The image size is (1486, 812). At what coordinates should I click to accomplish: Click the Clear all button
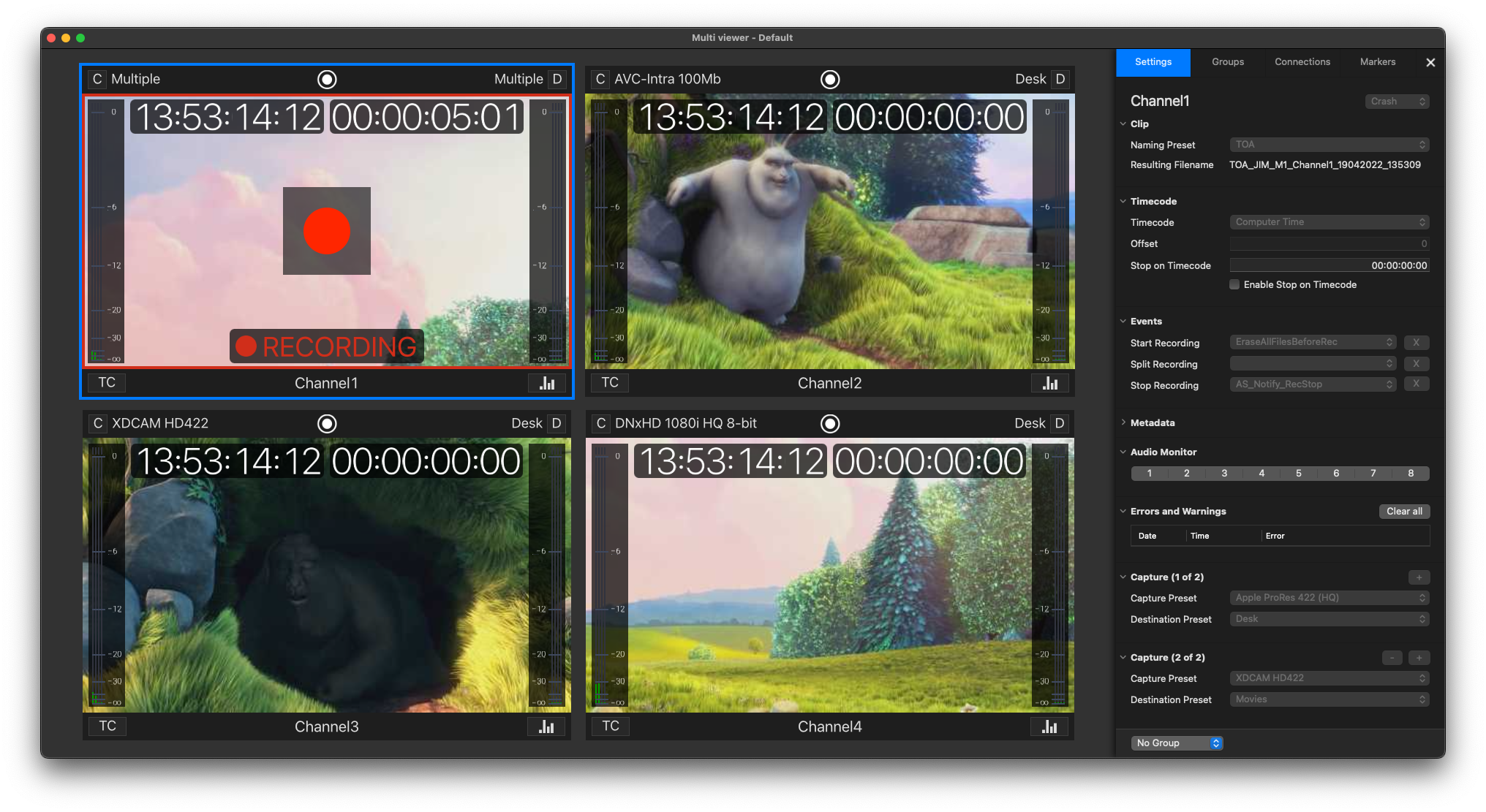1404,512
